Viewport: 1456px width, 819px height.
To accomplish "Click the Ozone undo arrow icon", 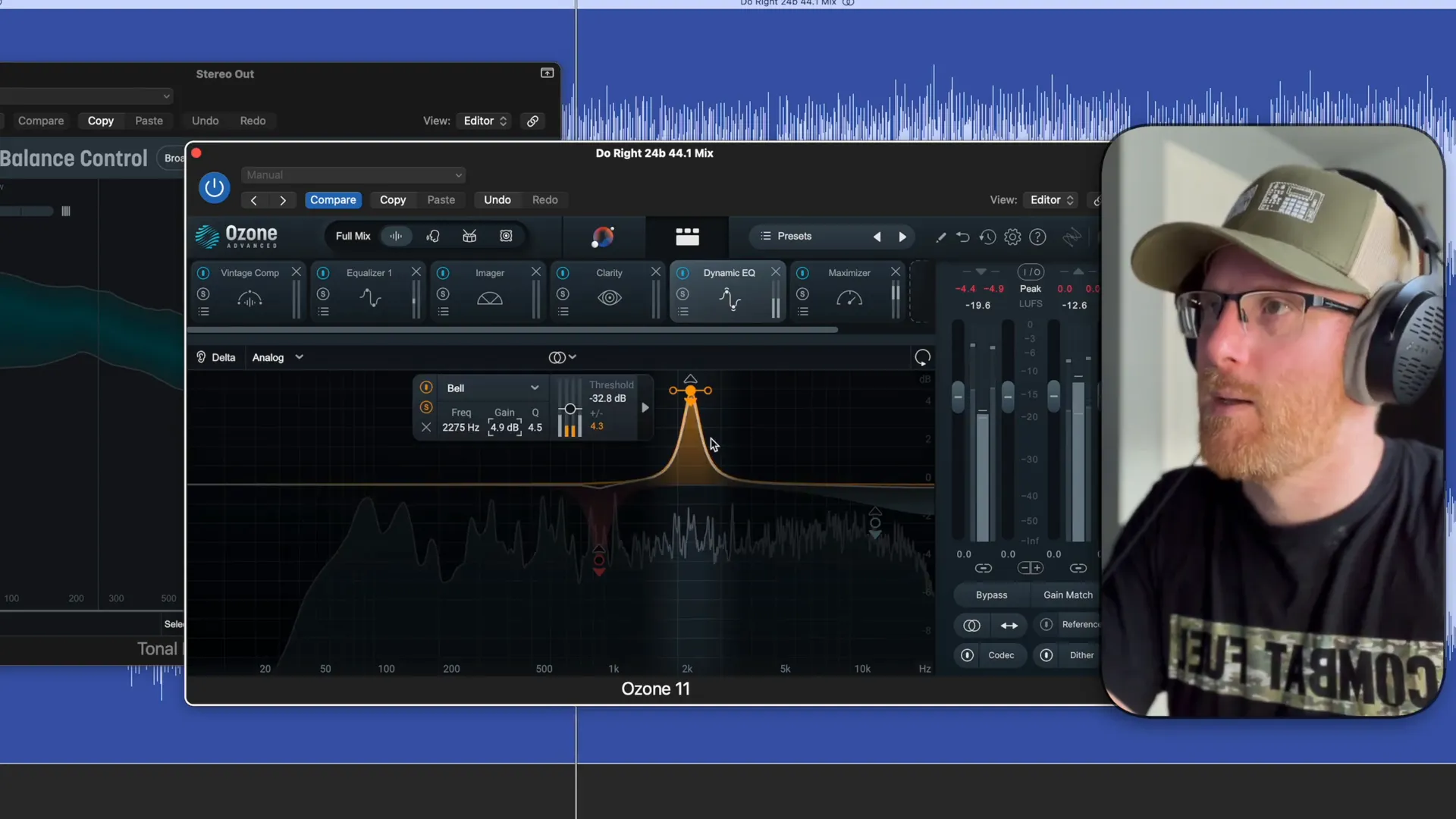I will [962, 237].
